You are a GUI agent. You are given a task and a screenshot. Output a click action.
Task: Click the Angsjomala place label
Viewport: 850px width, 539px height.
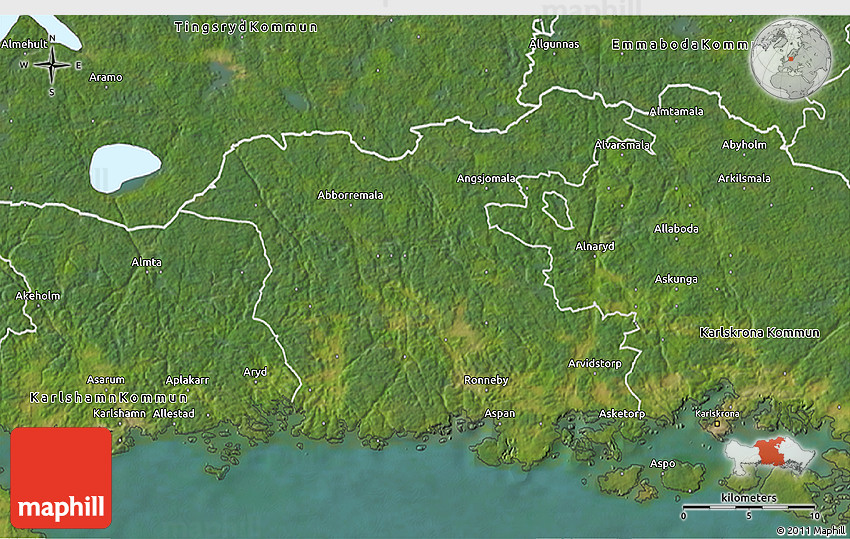pos(486,178)
